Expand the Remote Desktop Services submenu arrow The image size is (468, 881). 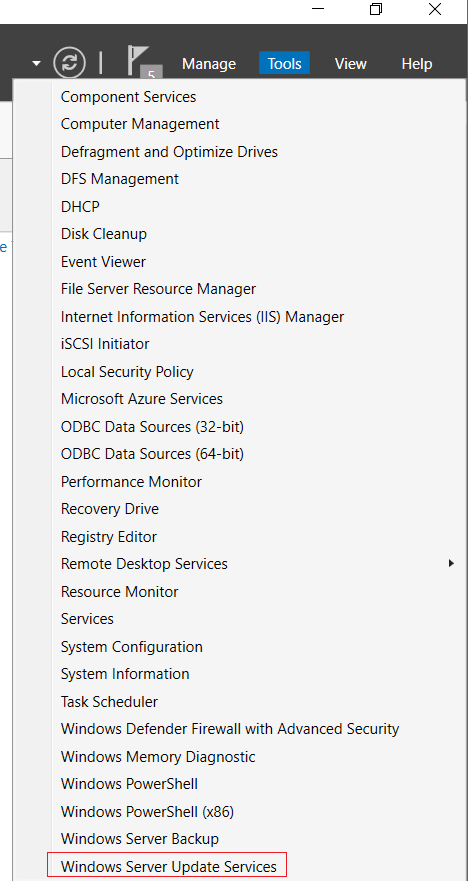point(451,563)
